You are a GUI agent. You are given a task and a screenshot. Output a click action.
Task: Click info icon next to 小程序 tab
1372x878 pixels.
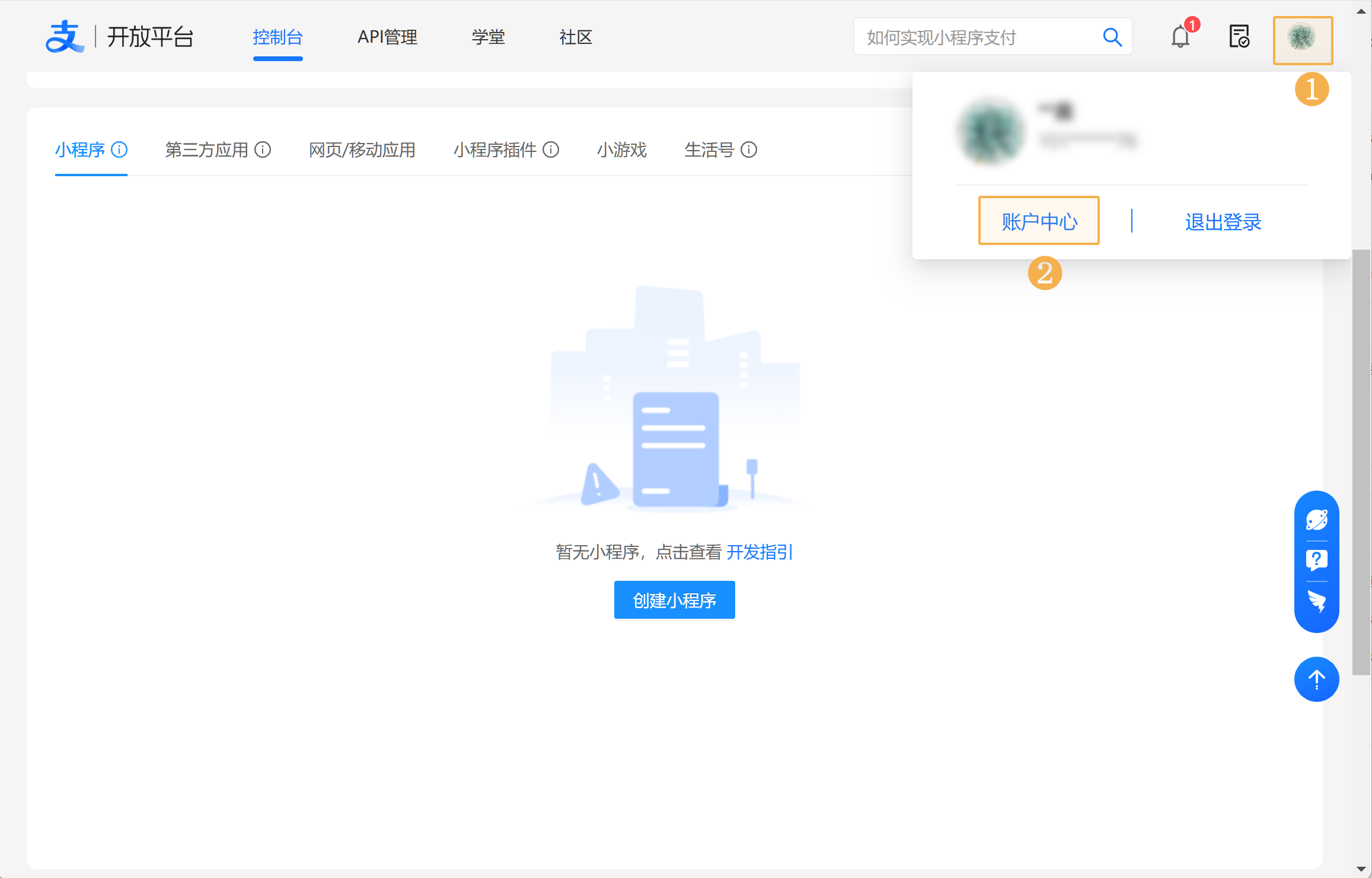tap(119, 149)
